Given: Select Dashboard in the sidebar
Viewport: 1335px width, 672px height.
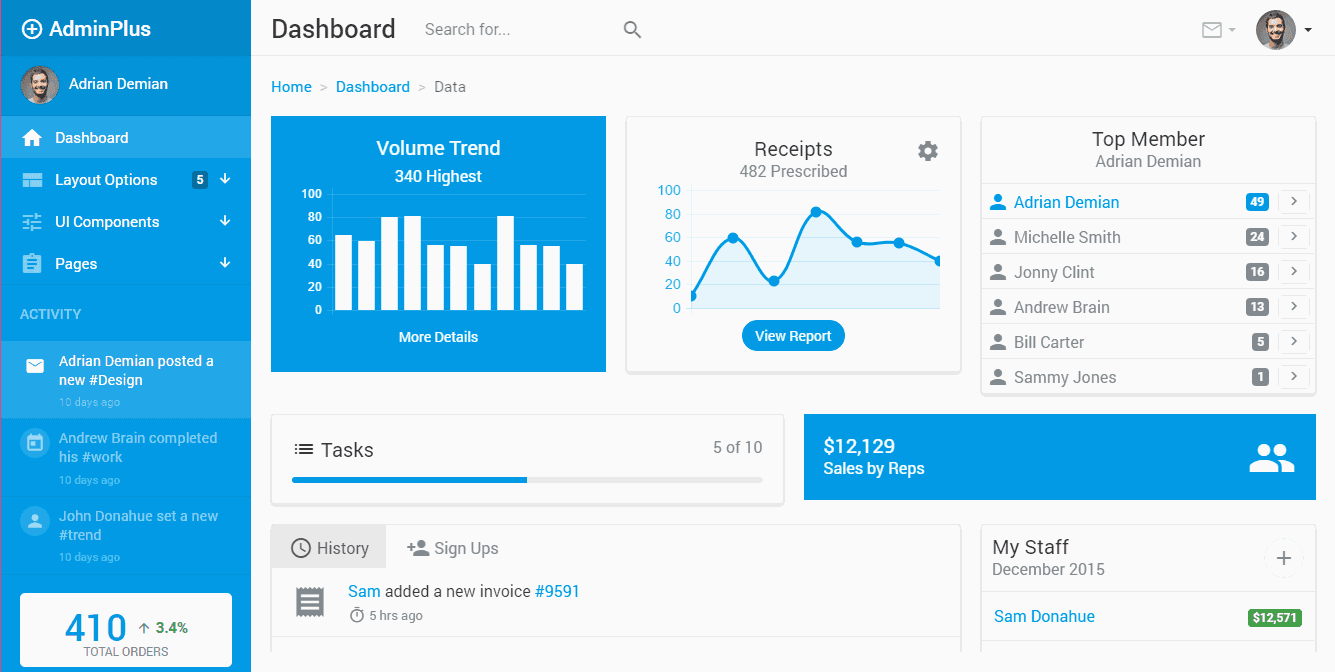Looking at the screenshot, I should point(91,138).
